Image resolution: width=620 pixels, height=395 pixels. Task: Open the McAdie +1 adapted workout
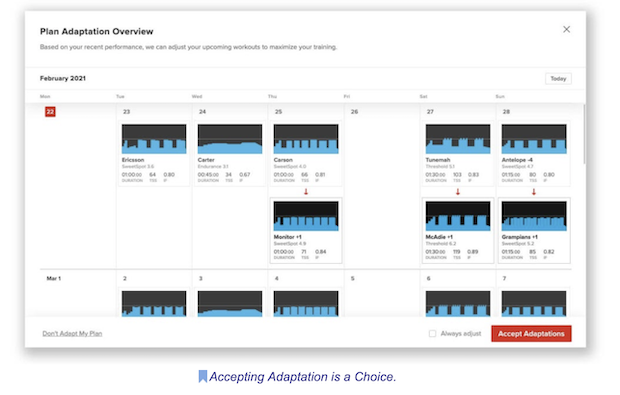[x=458, y=231]
